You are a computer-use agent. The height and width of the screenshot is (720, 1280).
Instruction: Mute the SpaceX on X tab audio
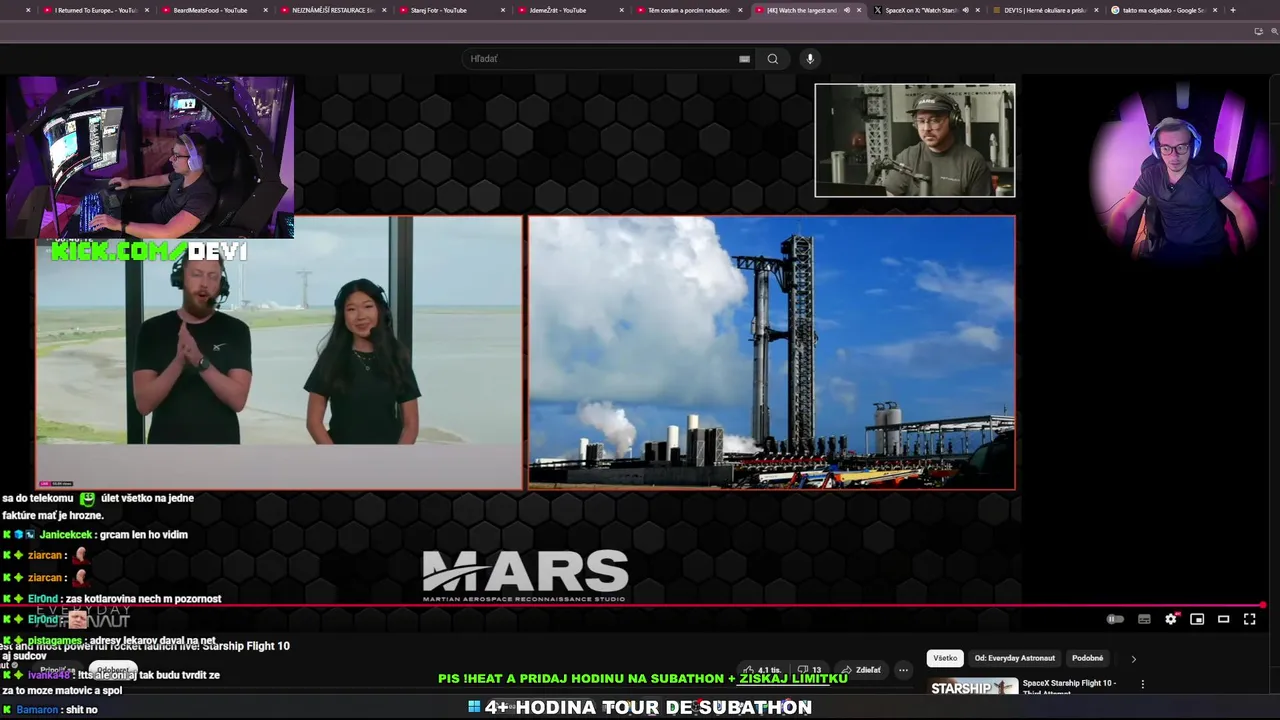pos(965,10)
